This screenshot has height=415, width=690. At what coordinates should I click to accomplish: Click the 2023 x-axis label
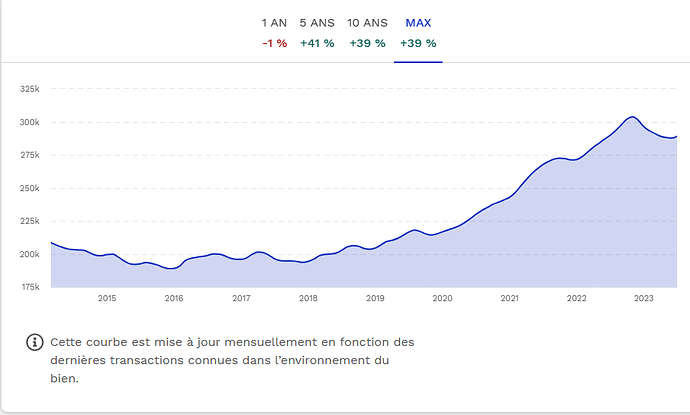[643, 298]
